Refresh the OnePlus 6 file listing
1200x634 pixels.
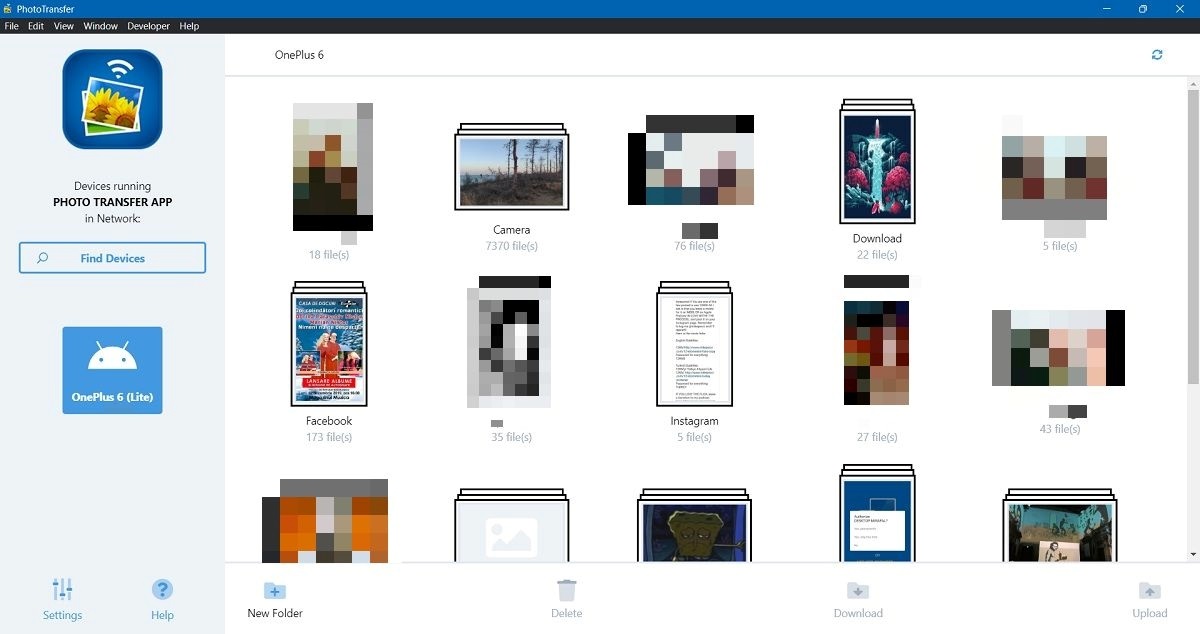(1157, 55)
